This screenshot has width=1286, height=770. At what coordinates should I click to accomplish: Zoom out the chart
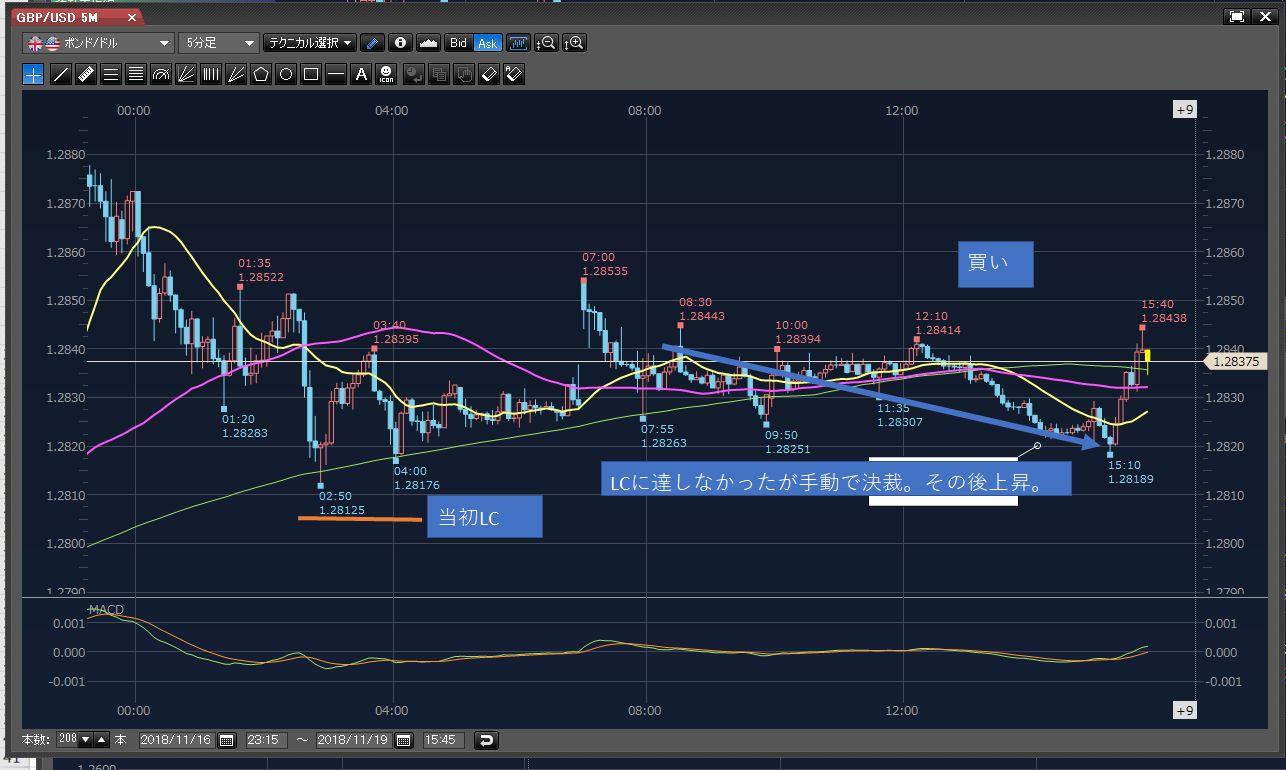click(x=547, y=43)
